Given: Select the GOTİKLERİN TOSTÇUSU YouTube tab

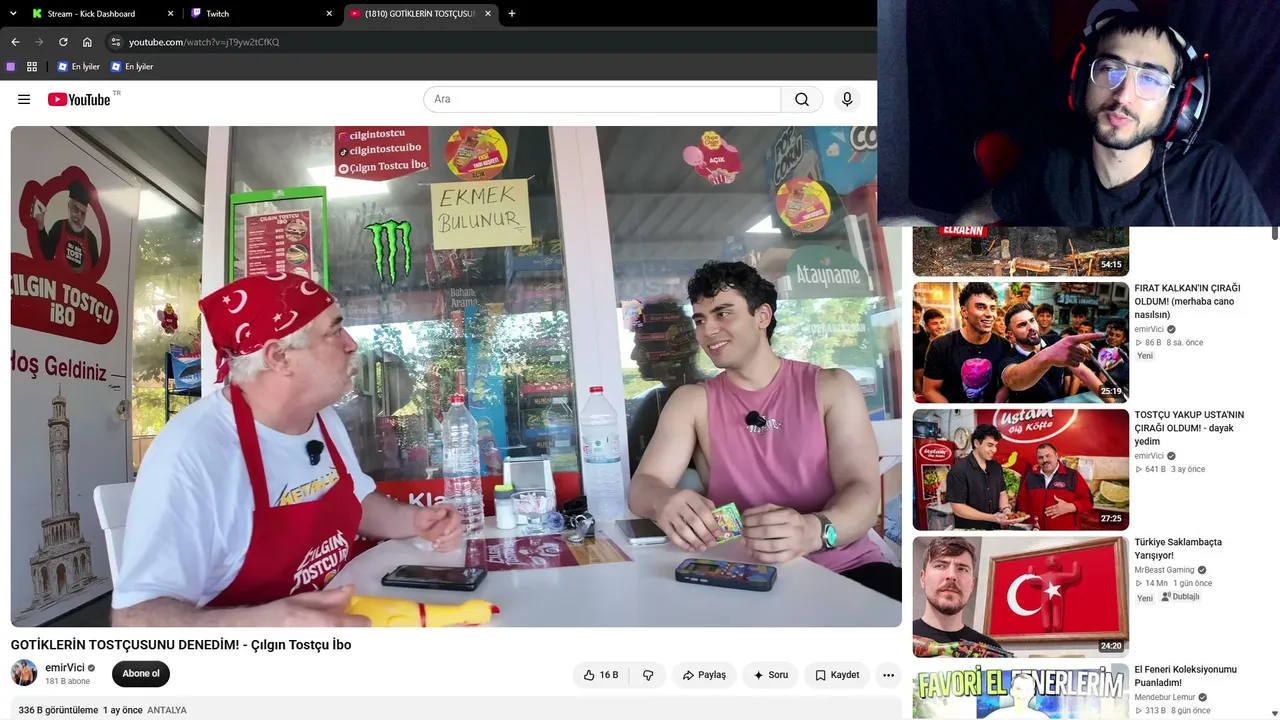Looking at the screenshot, I should coord(421,14).
